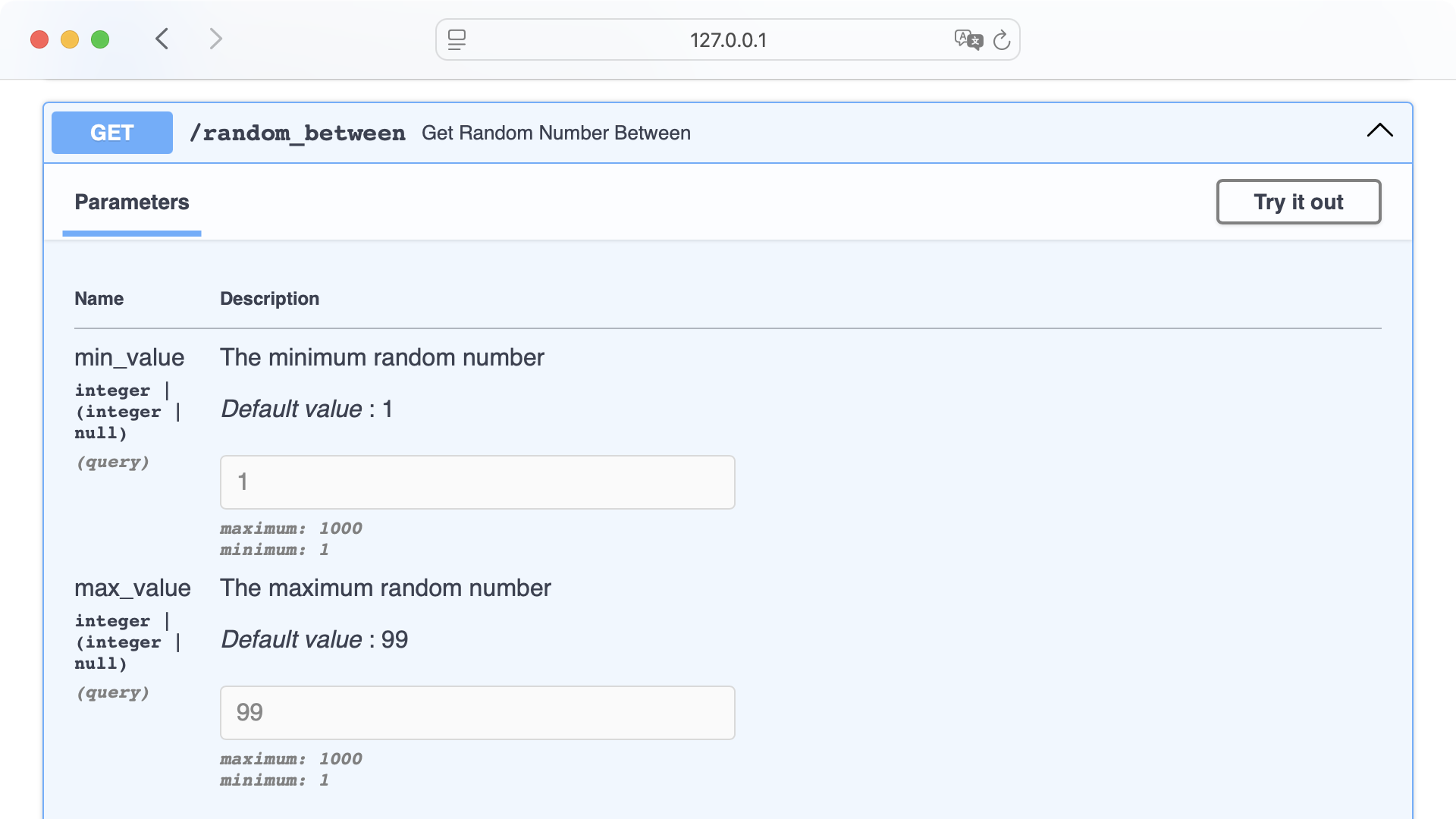Click the GET method badge
Screen dimensions: 1456x819
point(111,132)
